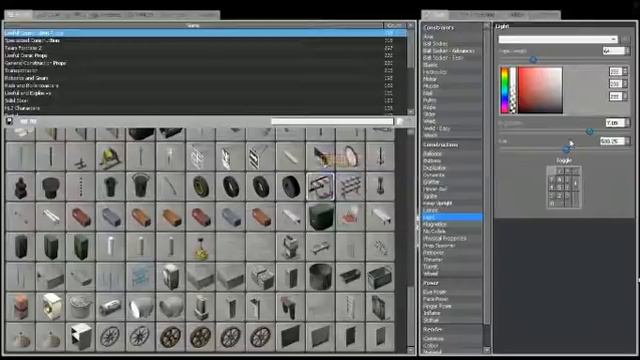Choose the Elastic constraint tool
Image resolution: width=640 pixels, height=360 pixels.
coord(451,65)
